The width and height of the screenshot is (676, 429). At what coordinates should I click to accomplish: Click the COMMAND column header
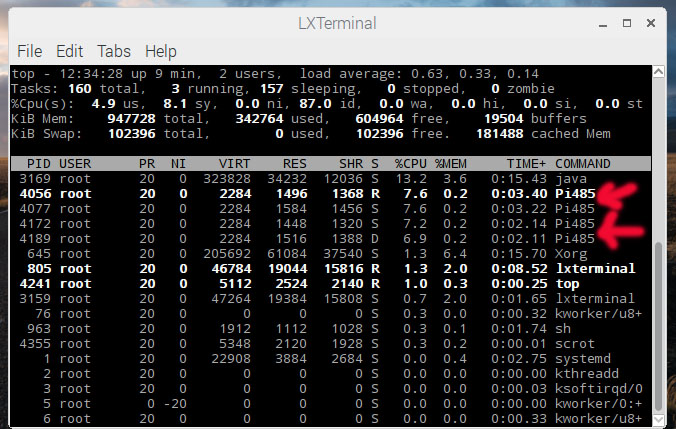(x=582, y=164)
